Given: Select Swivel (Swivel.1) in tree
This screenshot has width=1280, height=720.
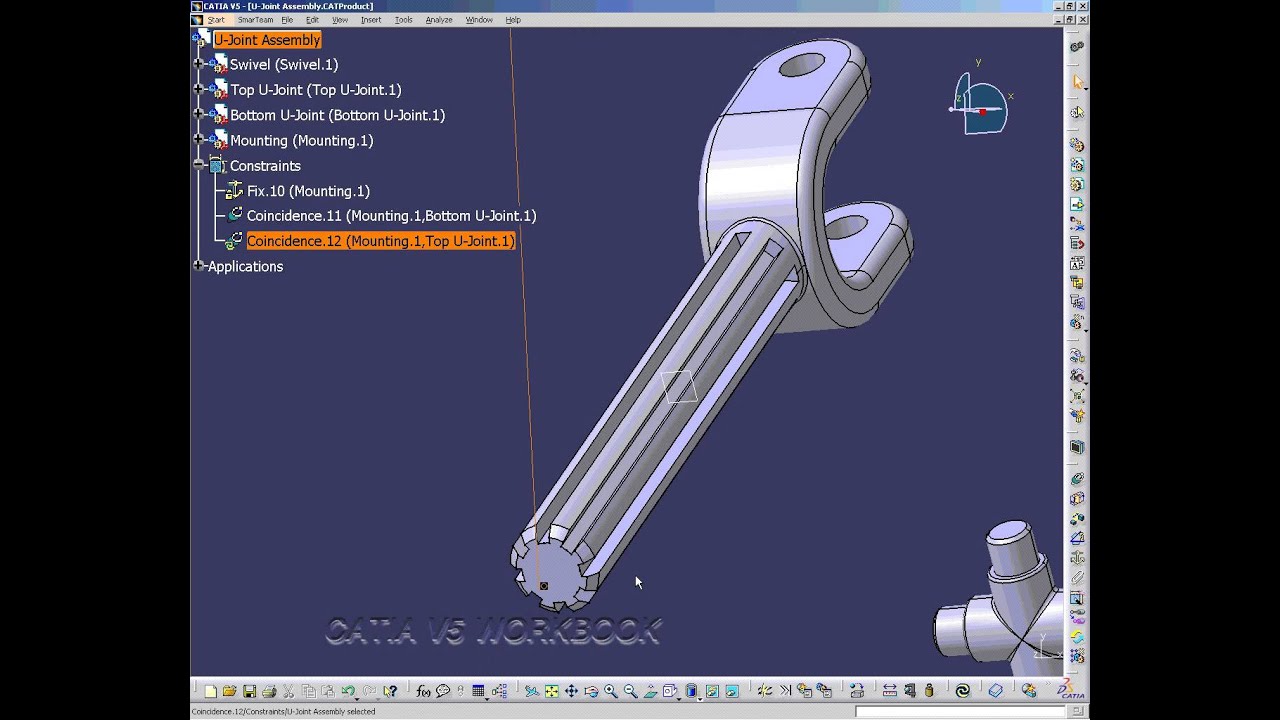Looking at the screenshot, I should coord(284,64).
